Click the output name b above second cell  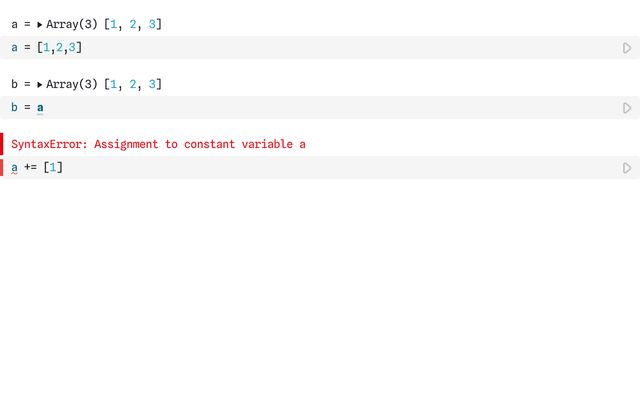14,84
